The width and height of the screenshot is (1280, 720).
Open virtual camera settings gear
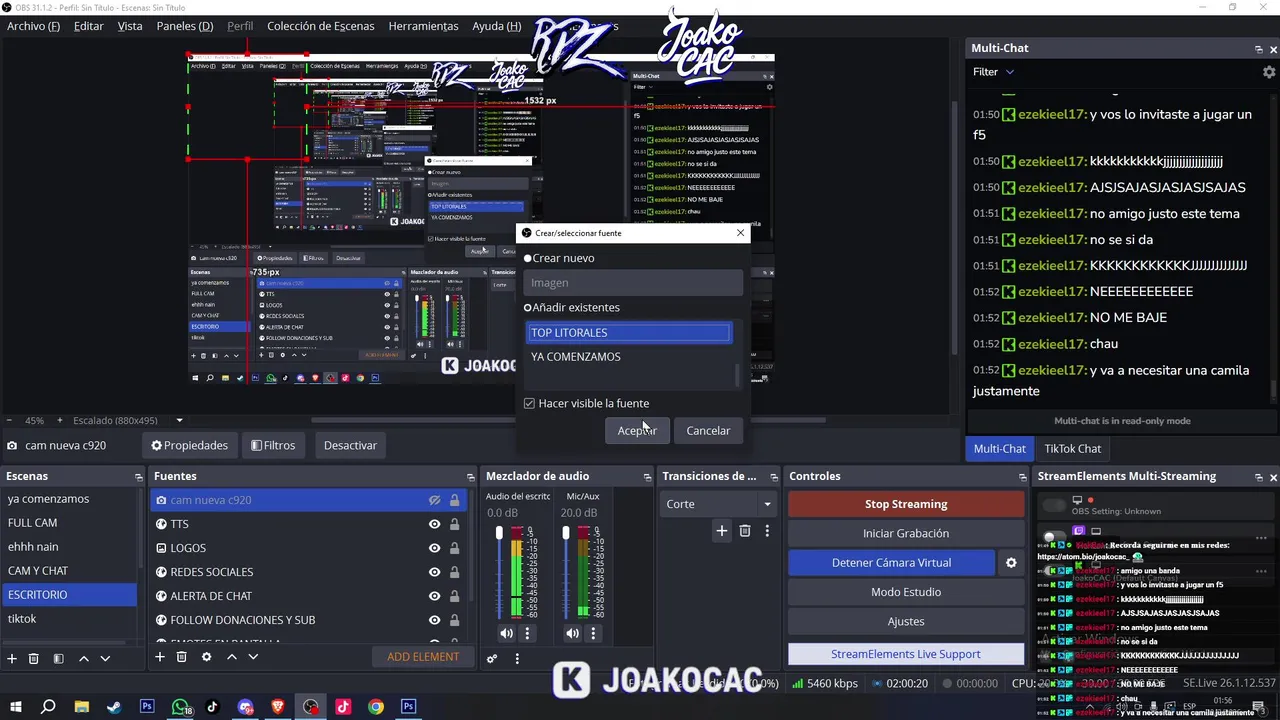click(x=1011, y=563)
